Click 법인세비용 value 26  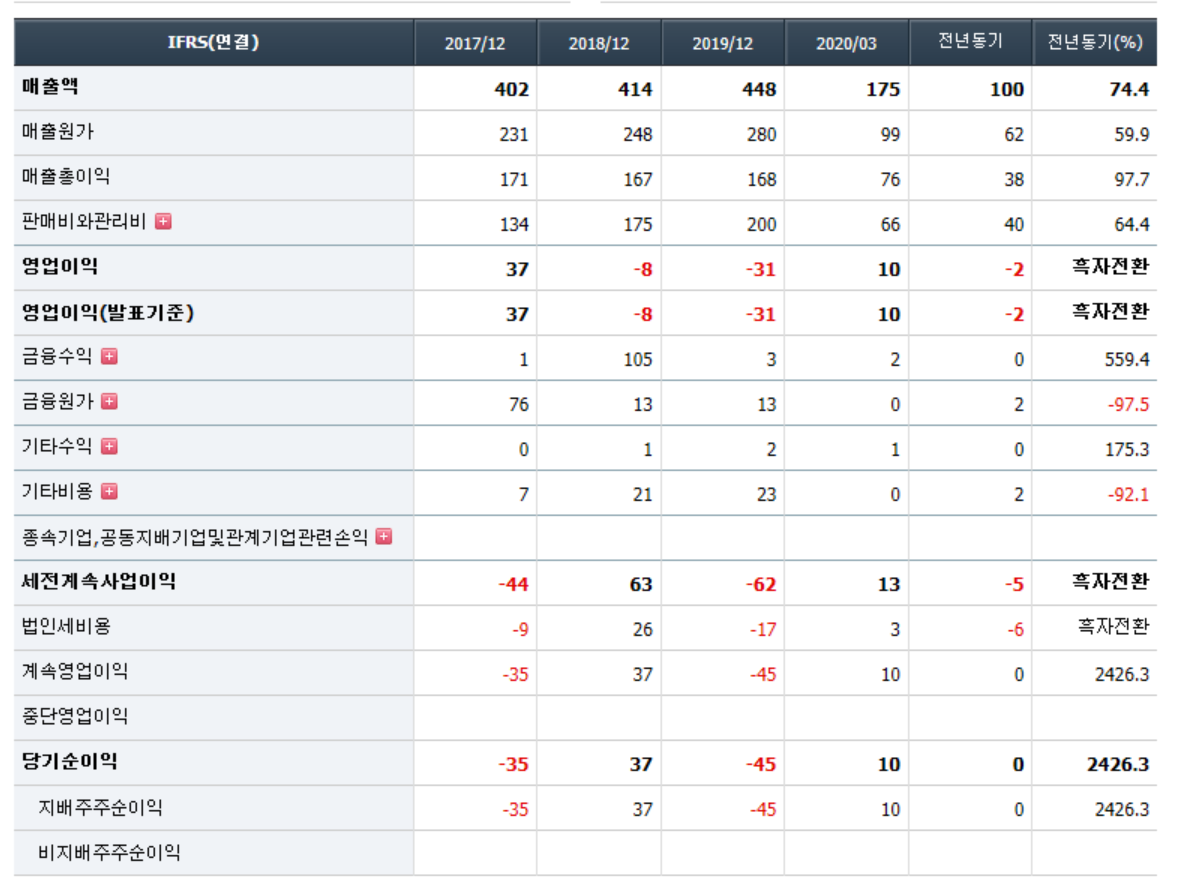pos(642,629)
